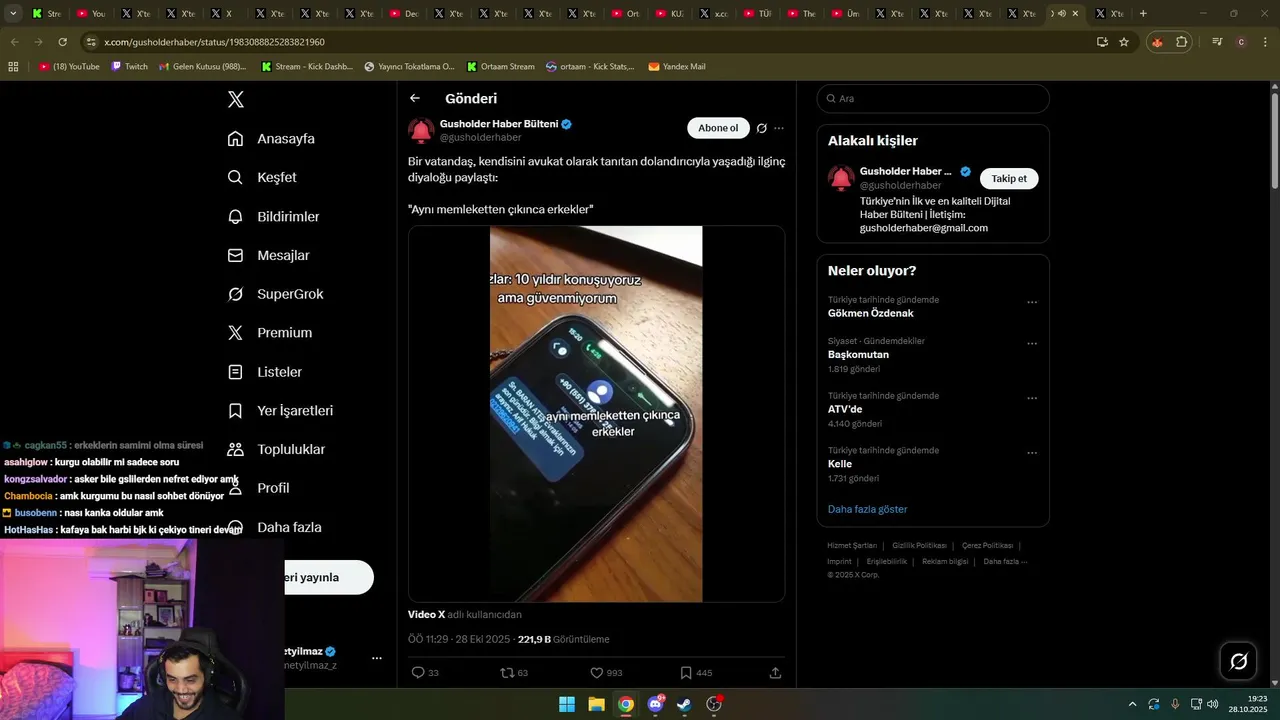Image resolution: width=1280 pixels, height=720 pixels.
Task: Open the options for Kelle trend
Action: click(1032, 452)
